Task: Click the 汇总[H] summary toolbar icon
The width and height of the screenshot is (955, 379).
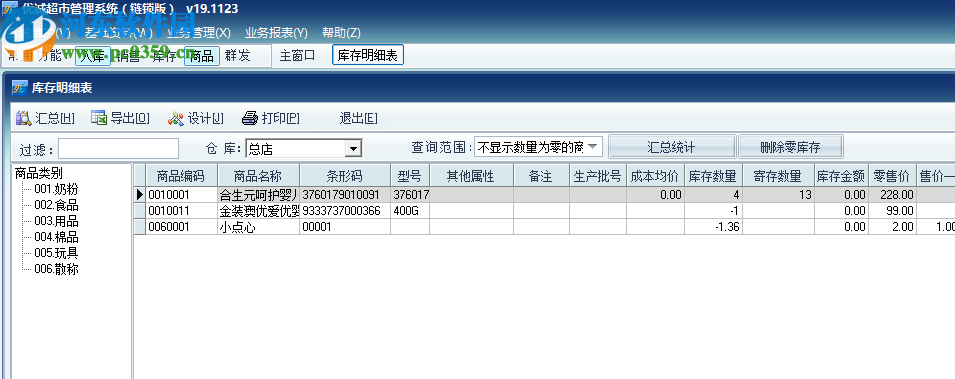Action: pyautogui.click(x=24, y=118)
